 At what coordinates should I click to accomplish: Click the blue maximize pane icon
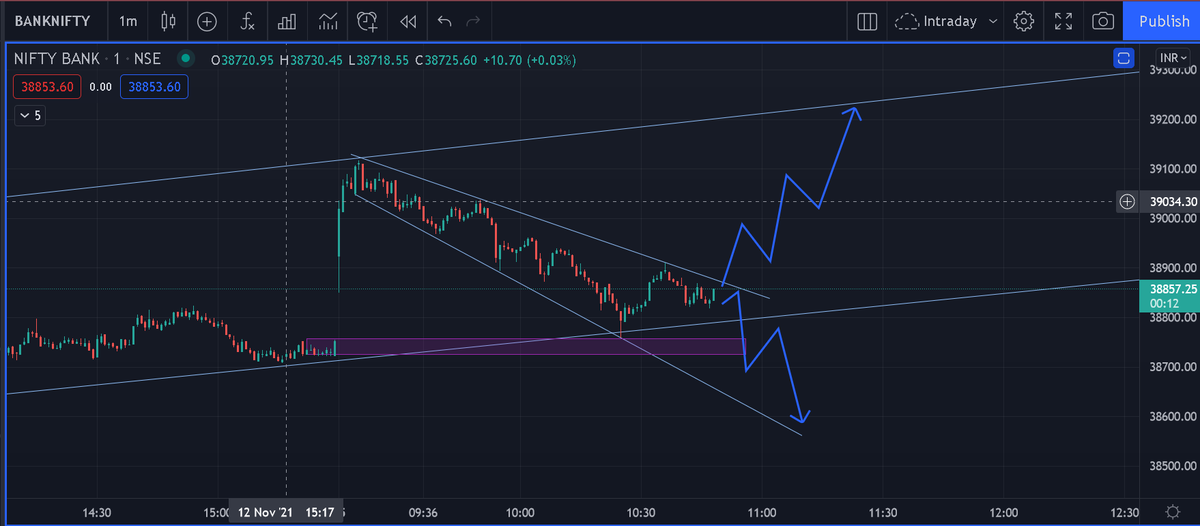(1123, 59)
